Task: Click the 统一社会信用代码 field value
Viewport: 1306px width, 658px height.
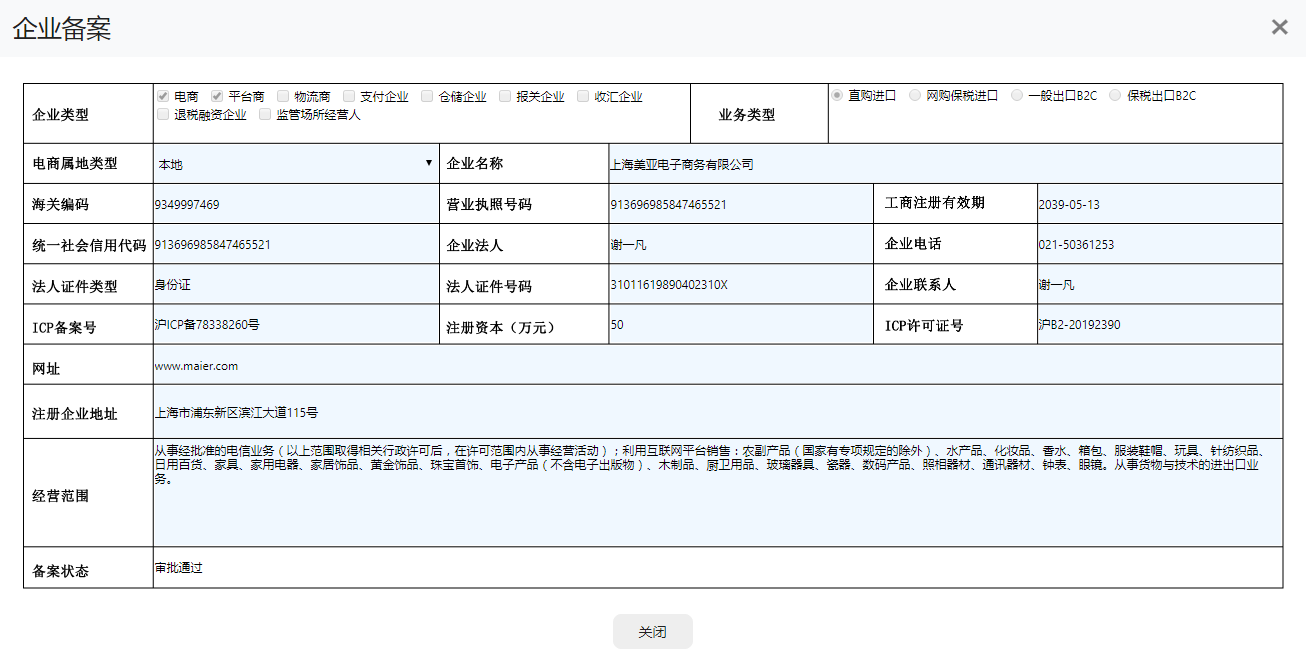Action: pyautogui.click(x=296, y=244)
